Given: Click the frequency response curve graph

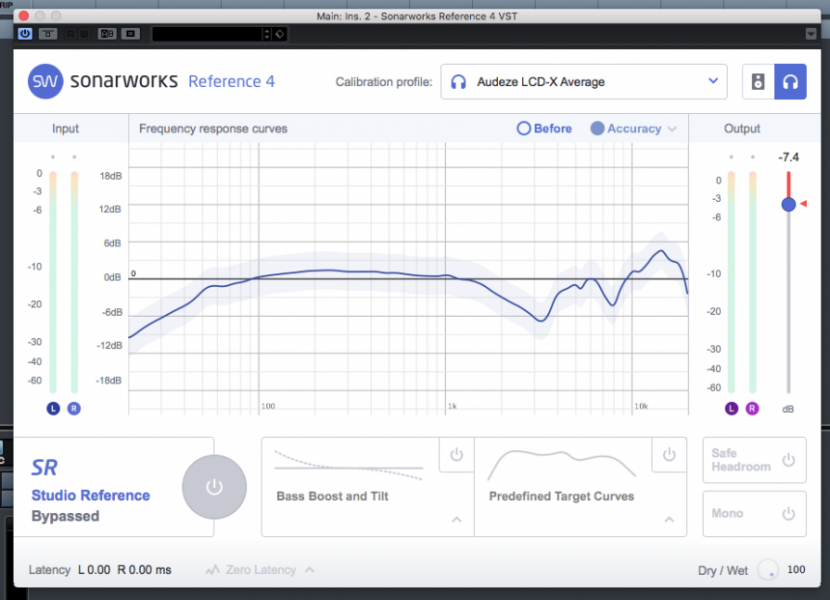Looking at the screenshot, I should click(408, 279).
